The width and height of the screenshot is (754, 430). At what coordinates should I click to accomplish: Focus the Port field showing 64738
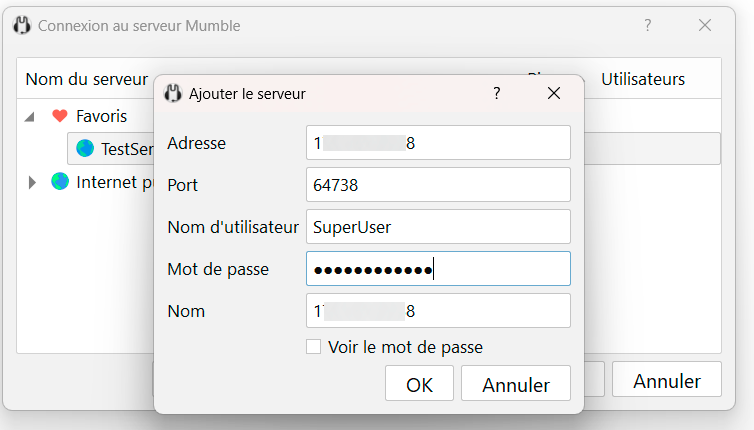pos(438,185)
